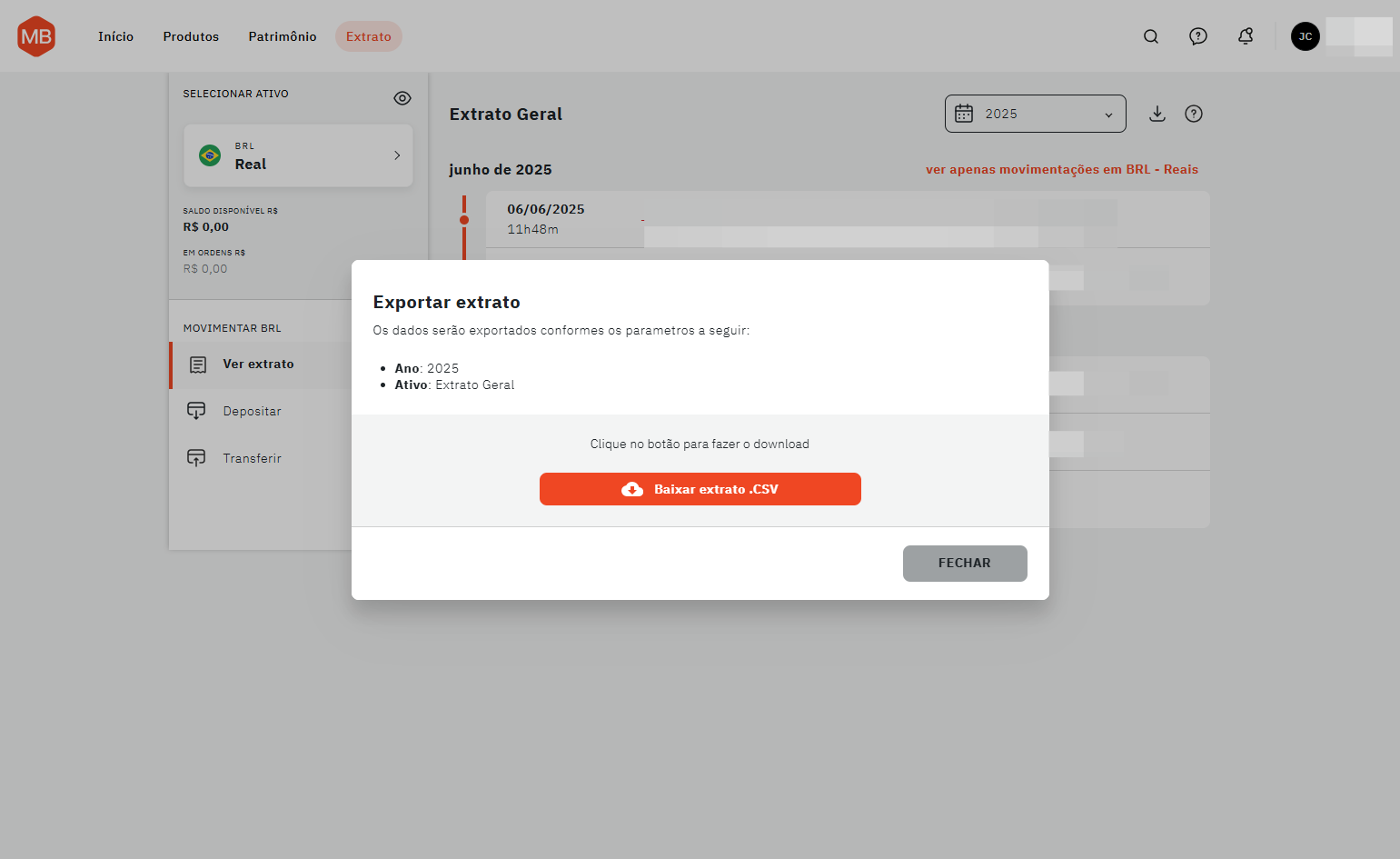Viewport: 1400px width, 859px height.
Task: Select Ver extrato in the sidebar
Action: (262, 365)
